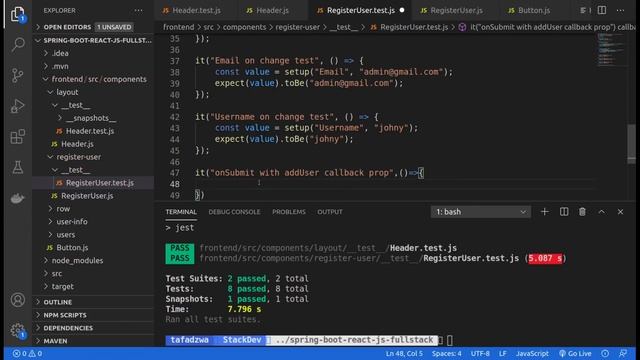Click the Ln 48, Col 5 status entry
The height and width of the screenshot is (360, 640).
tap(404, 353)
